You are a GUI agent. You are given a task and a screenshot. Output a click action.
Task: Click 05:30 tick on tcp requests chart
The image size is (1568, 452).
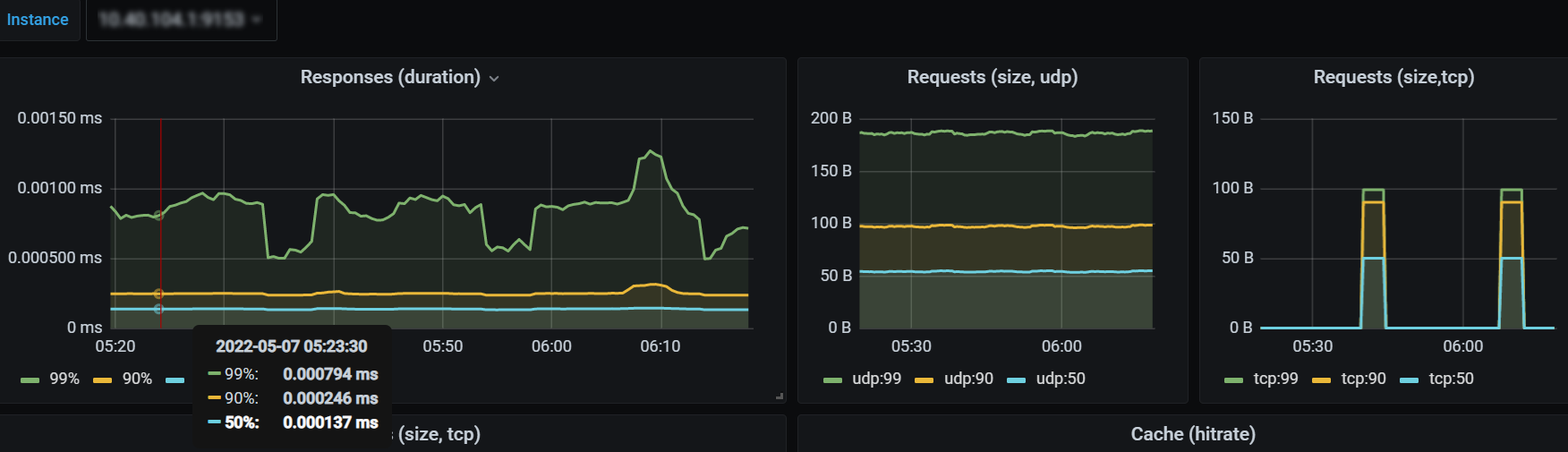1313,346
